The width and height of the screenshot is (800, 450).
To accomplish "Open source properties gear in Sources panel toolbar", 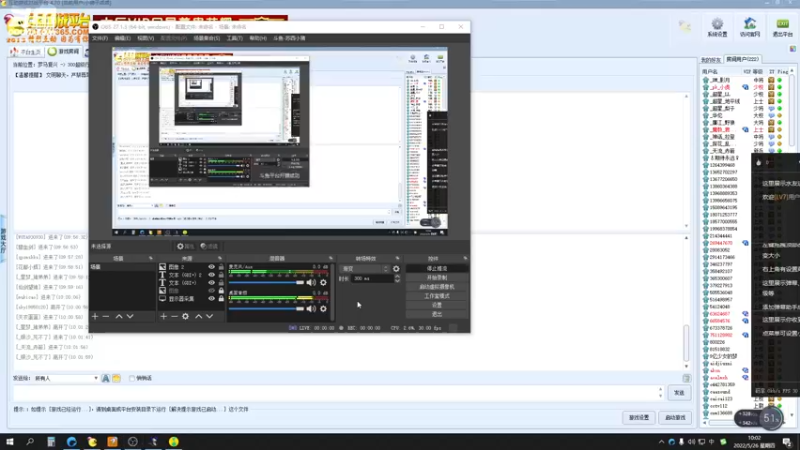I will click(x=186, y=316).
